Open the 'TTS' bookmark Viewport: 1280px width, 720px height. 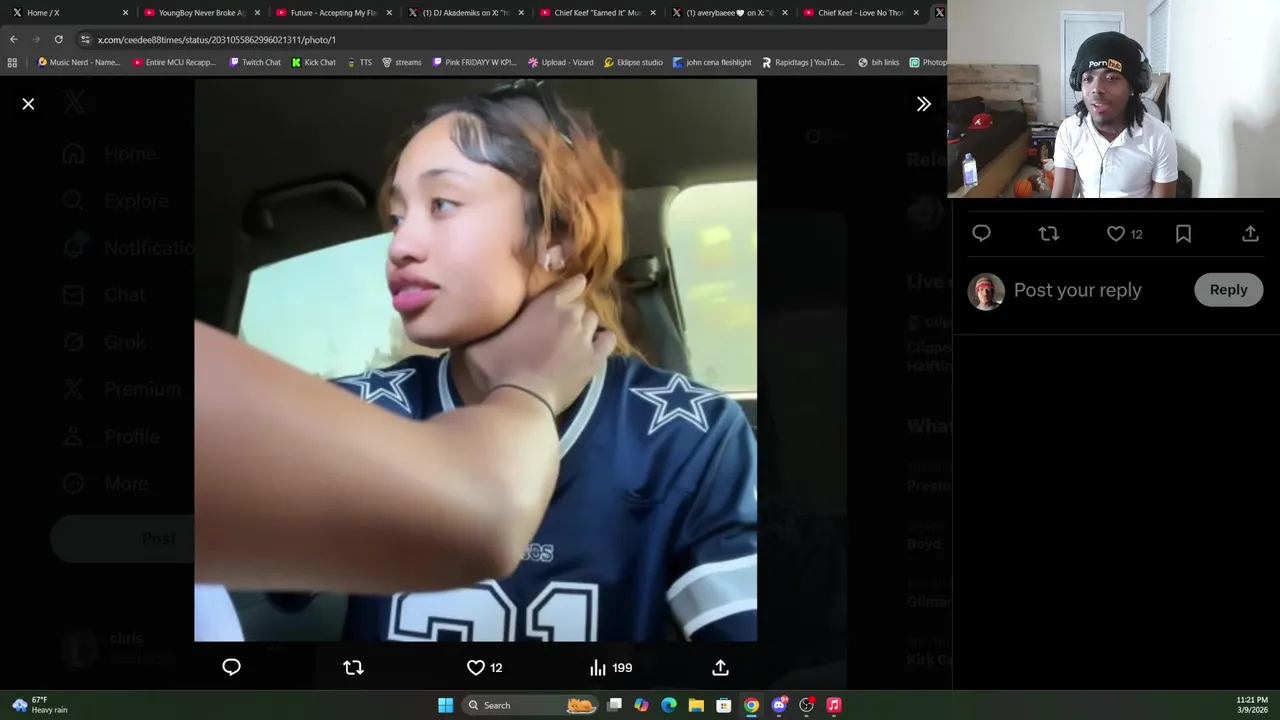pos(360,62)
